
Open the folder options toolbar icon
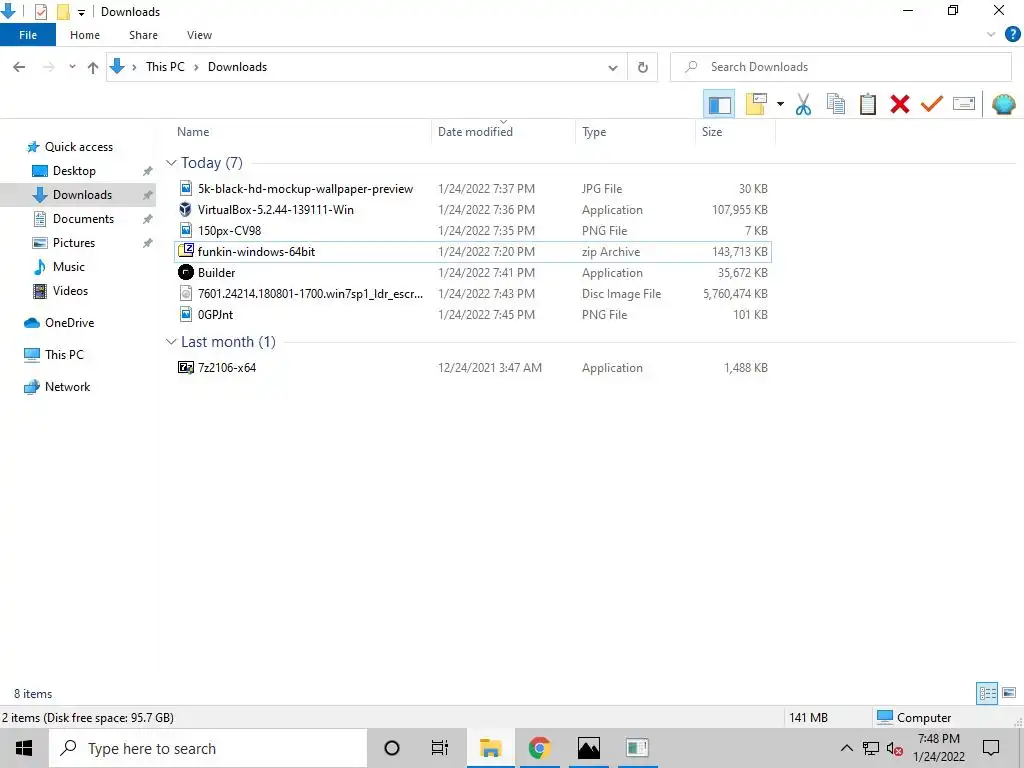(x=756, y=104)
